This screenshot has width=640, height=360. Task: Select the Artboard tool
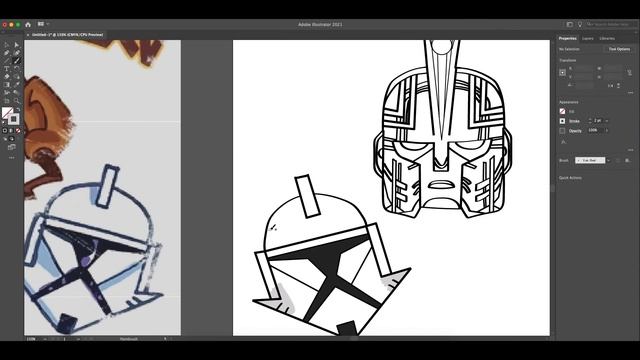click(6, 100)
